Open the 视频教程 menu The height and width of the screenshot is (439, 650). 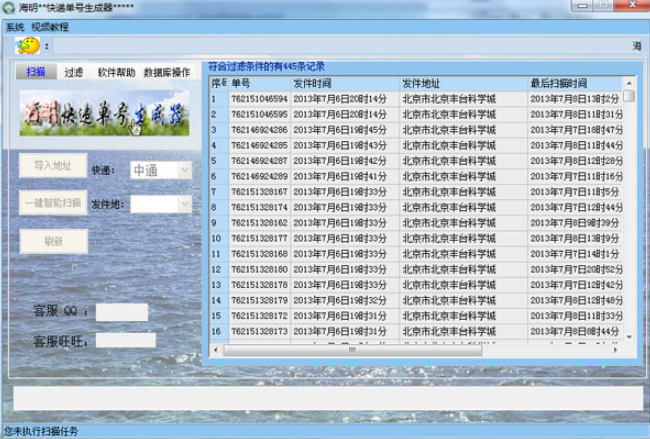point(49,26)
